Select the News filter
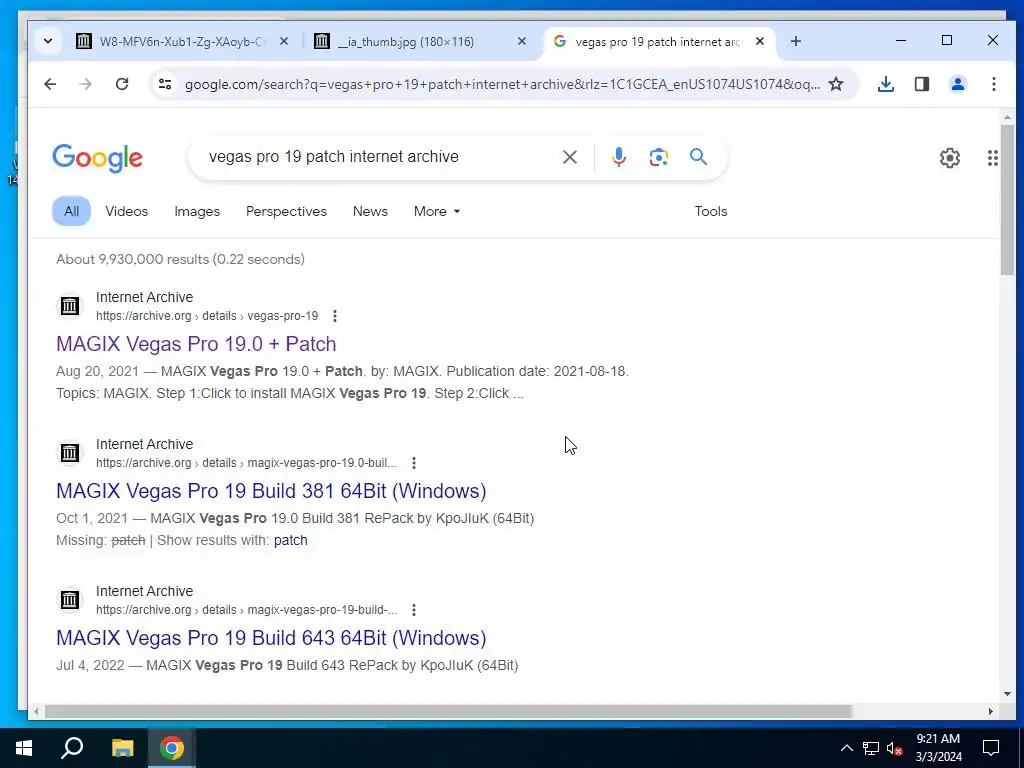Image resolution: width=1024 pixels, height=768 pixels. (x=370, y=212)
